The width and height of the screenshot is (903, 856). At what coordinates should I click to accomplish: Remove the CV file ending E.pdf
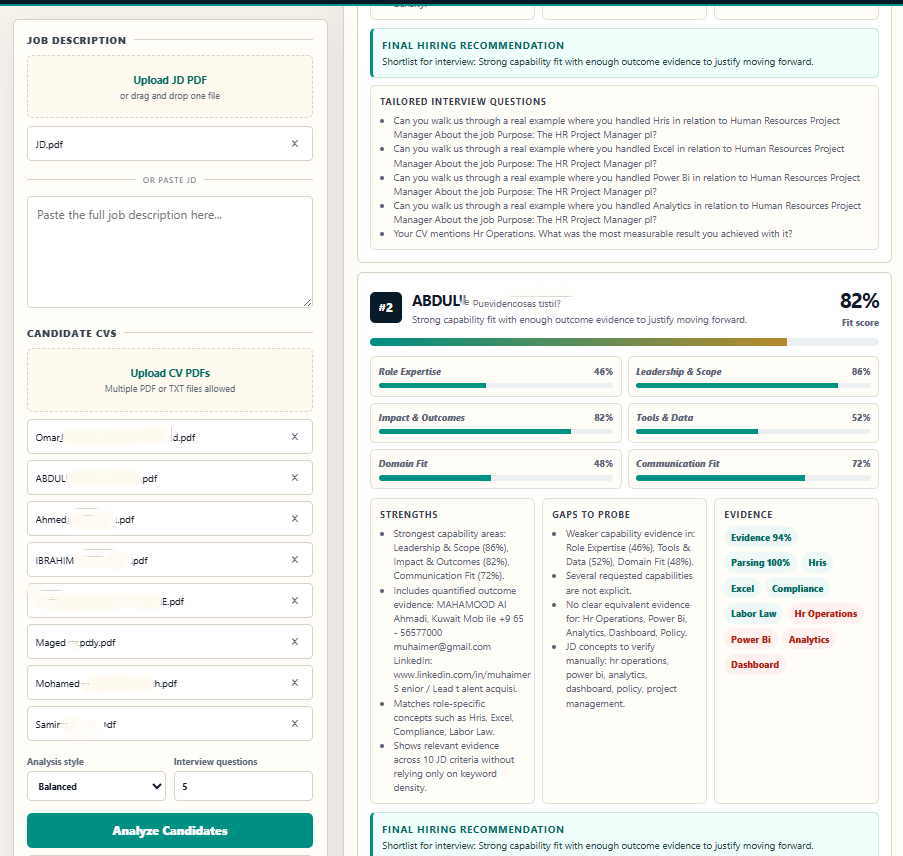[294, 600]
